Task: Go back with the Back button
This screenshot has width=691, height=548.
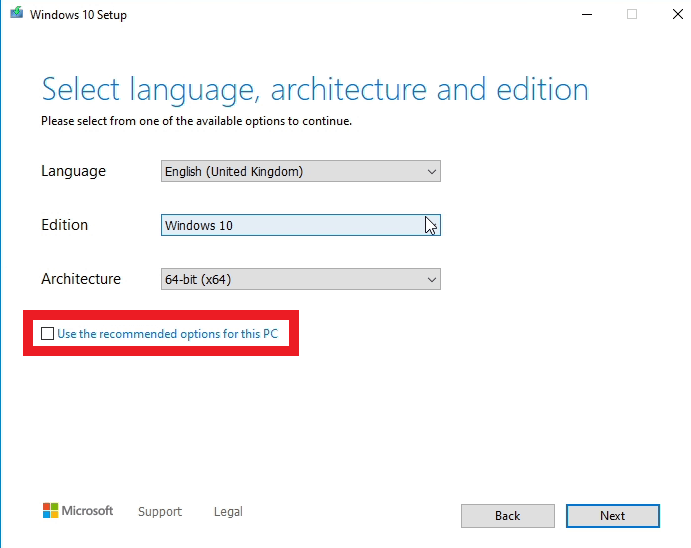Action: click(x=508, y=515)
